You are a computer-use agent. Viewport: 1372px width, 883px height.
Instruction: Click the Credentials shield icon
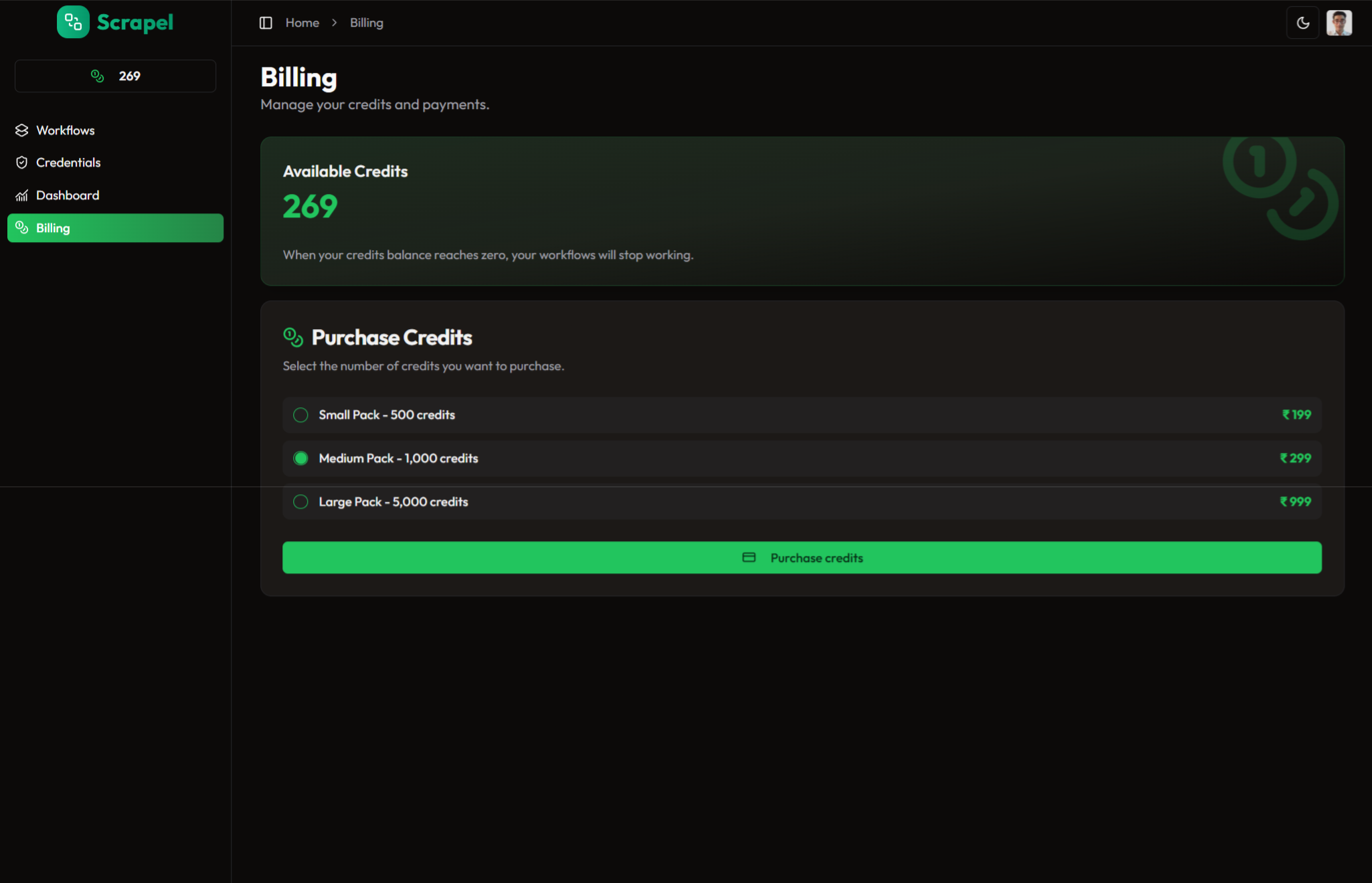point(22,163)
